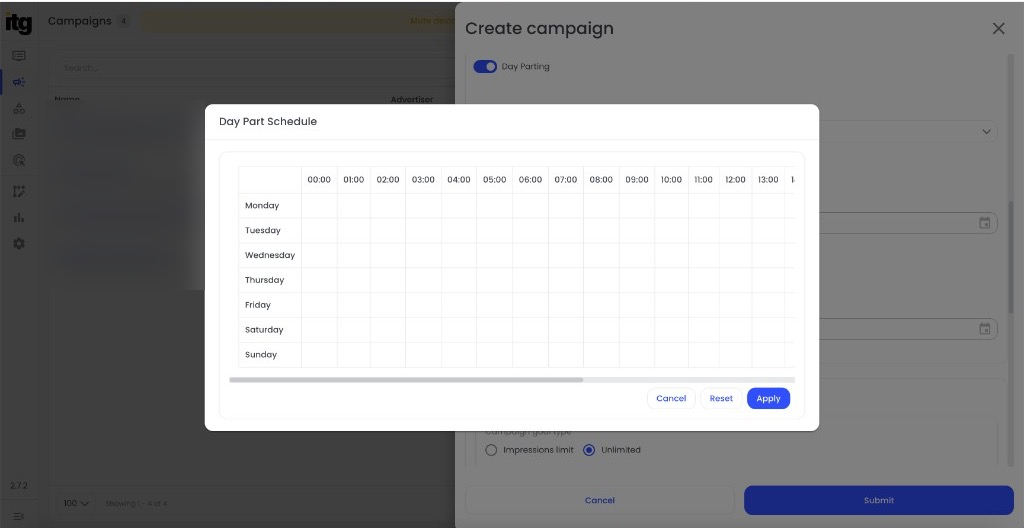The width and height of the screenshot is (1024, 528).
Task: Click the Saturday row label
Action: coord(264,330)
